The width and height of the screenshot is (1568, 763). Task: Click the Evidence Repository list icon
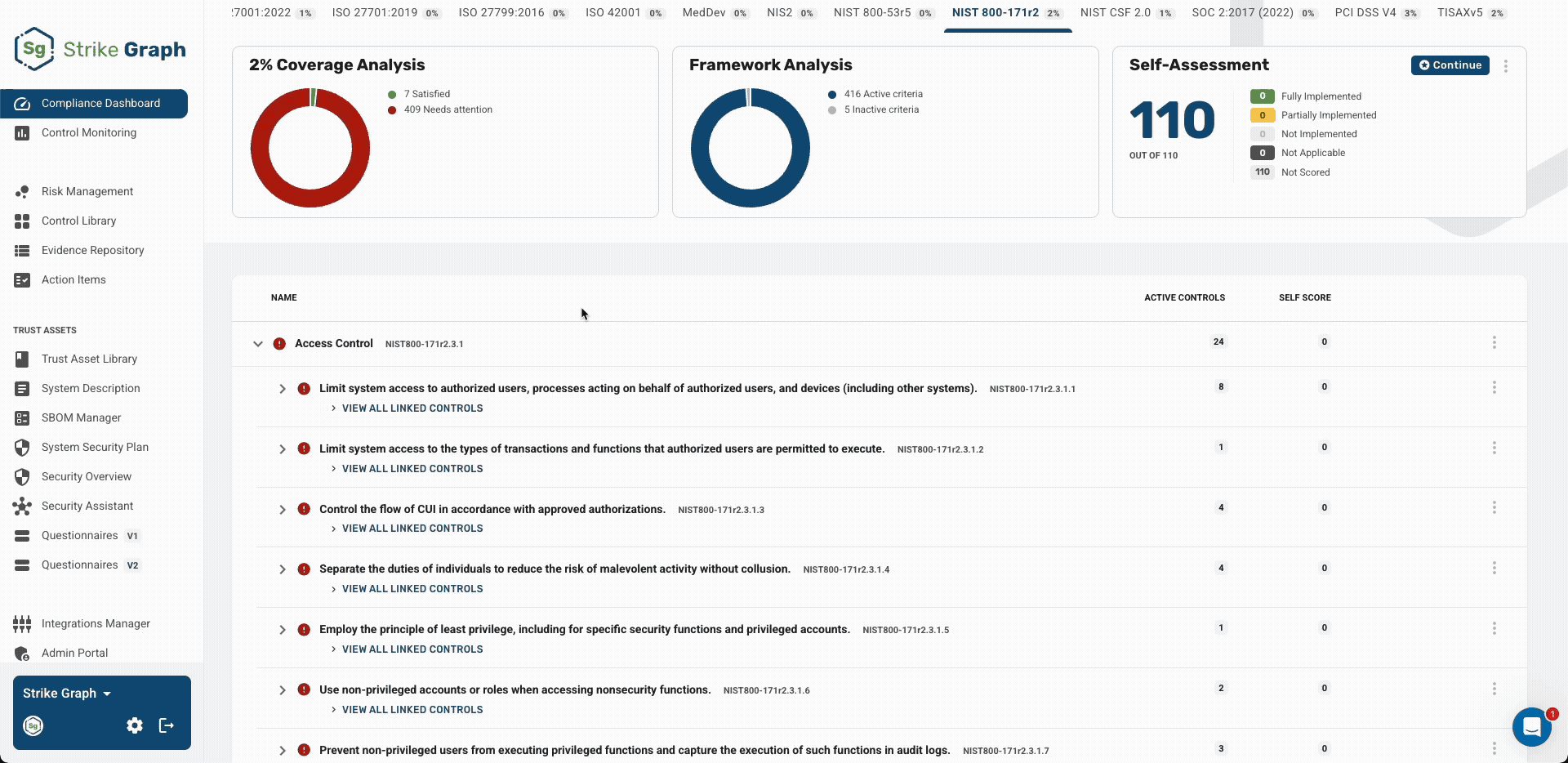pyautogui.click(x=22, y=251)
